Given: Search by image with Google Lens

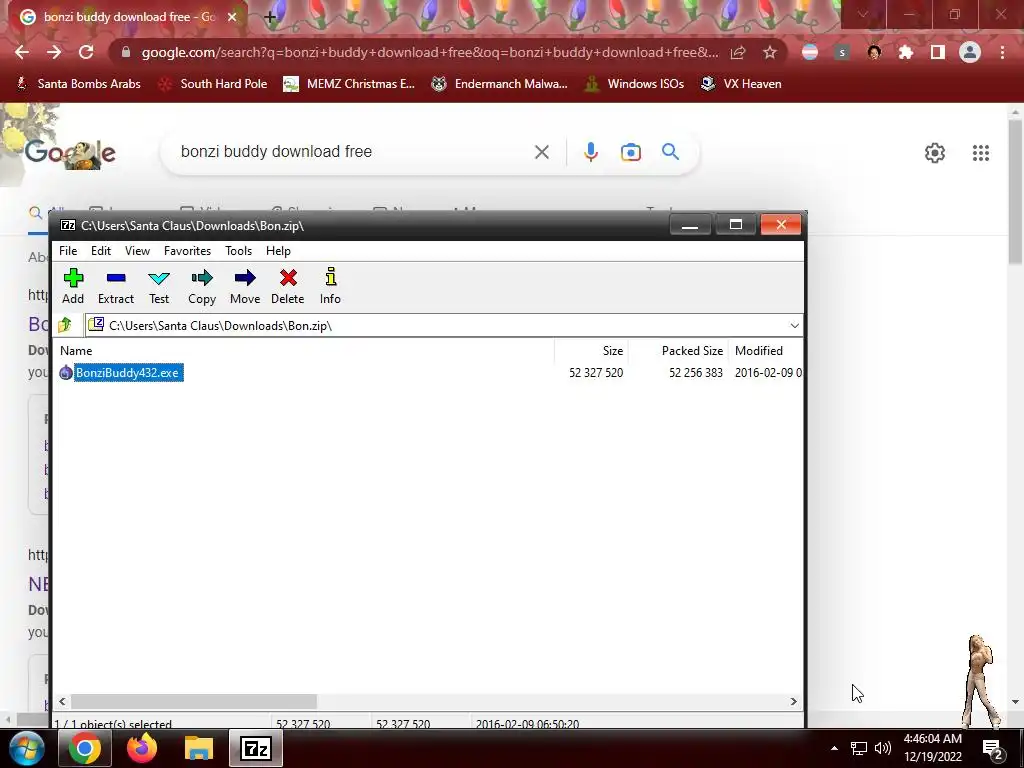Looking at the screenshot, I should (x=630, y=152).
